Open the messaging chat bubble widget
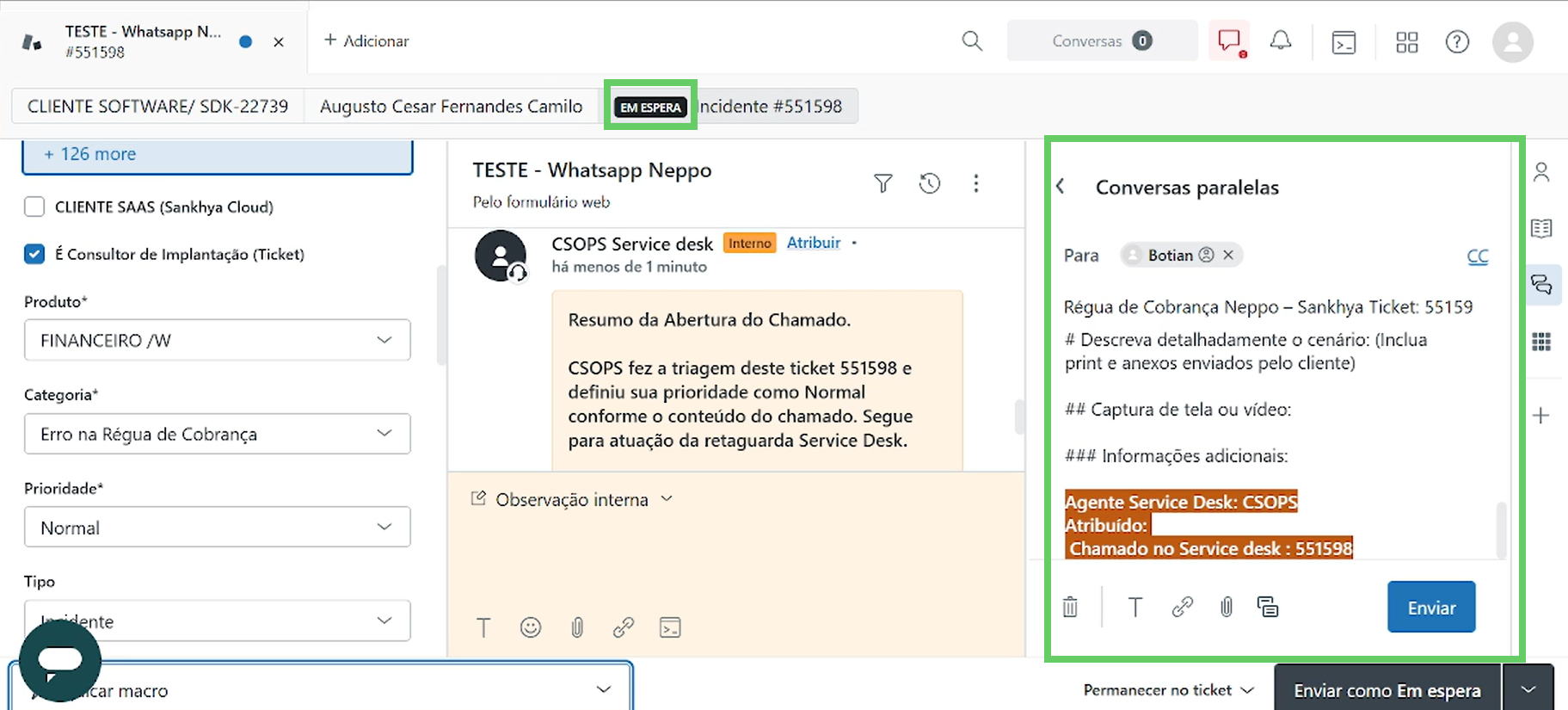 (59, 661)
